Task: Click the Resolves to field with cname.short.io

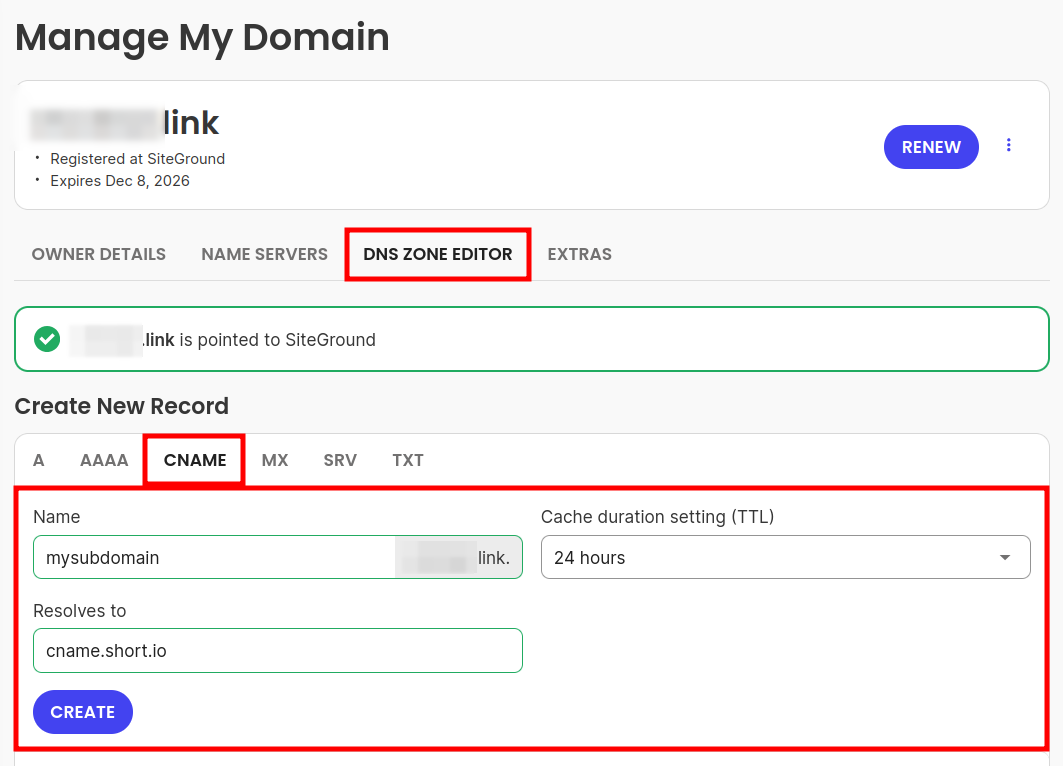Action: coord(277,651)
